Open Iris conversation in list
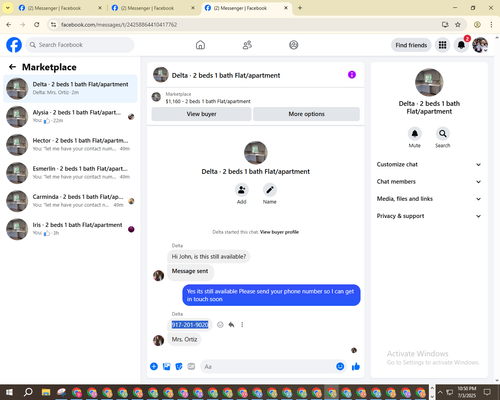Image resolution: width=500 pixels, height=400 pixels. (70, 229)
